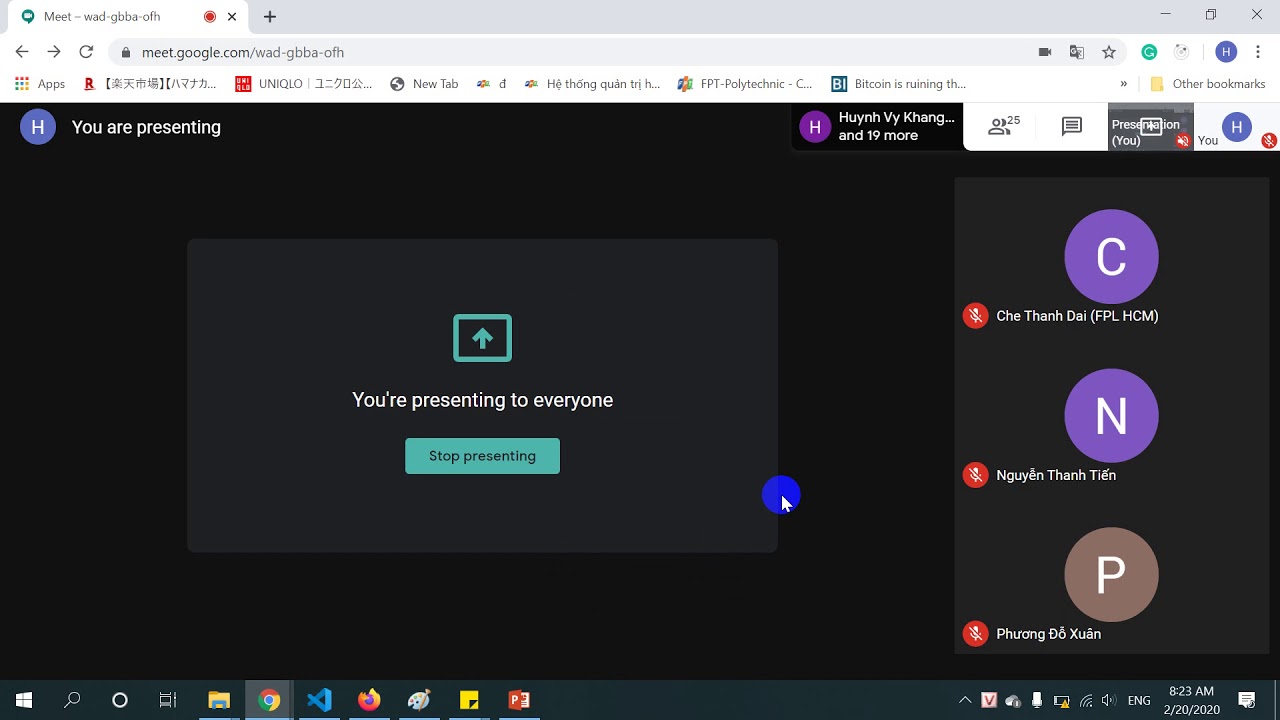Open the Rakuten bookmark
The height and width of the screenshot is (720, 1280).
[150, 84]
